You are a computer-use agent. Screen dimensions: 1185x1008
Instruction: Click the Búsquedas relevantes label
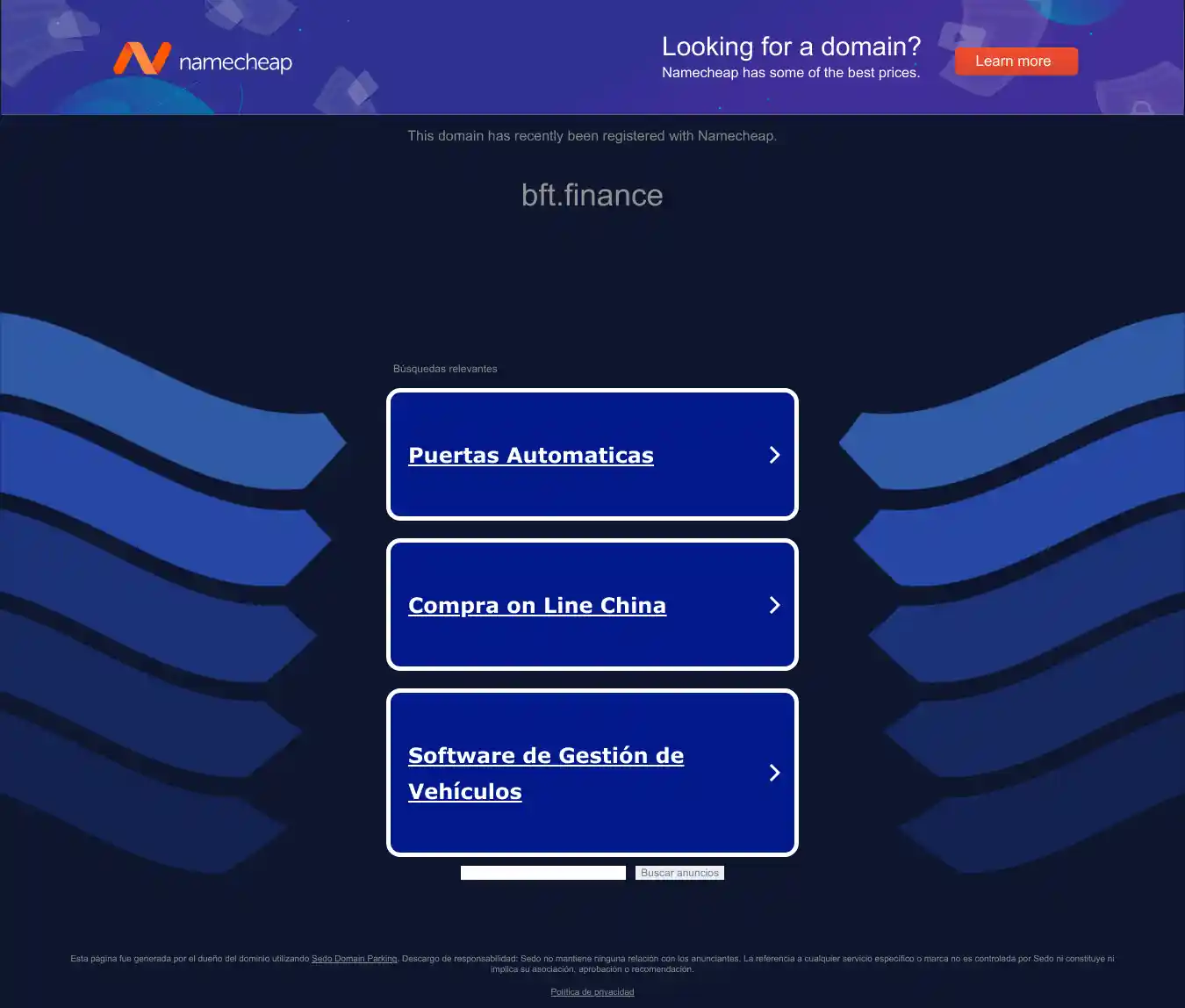click(445, 369)
